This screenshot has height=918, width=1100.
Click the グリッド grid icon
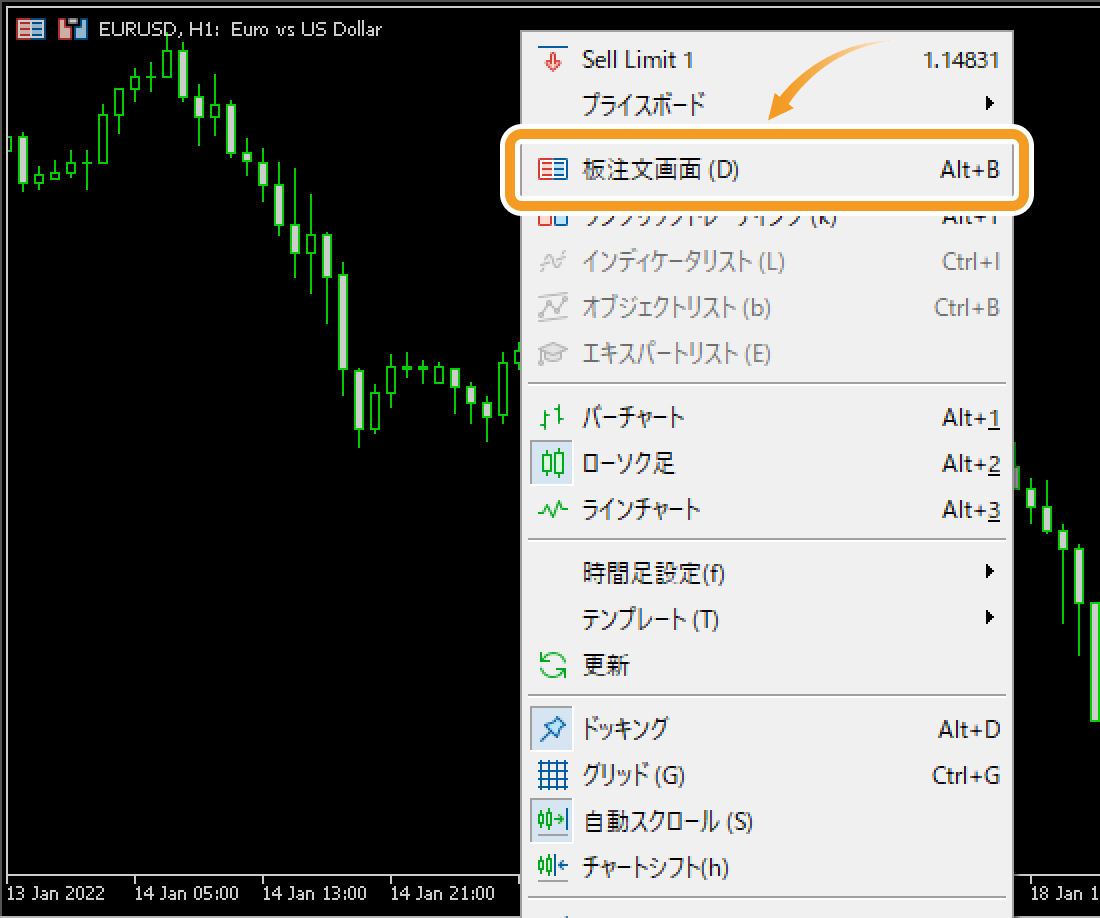[x=553, y=775]
